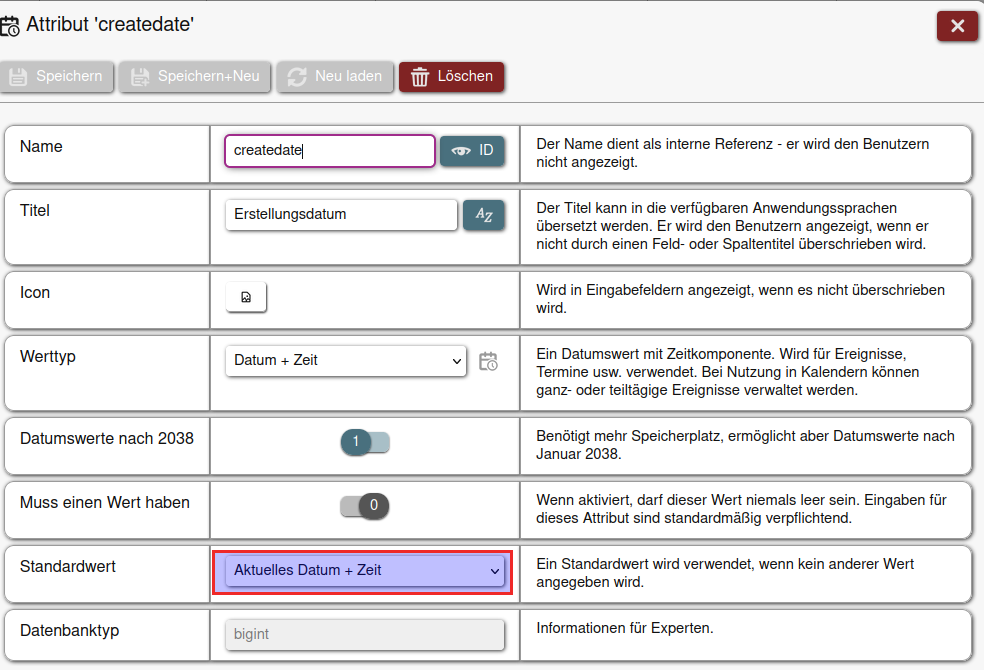Open the icon picker in the Icon row

point(246,297)
